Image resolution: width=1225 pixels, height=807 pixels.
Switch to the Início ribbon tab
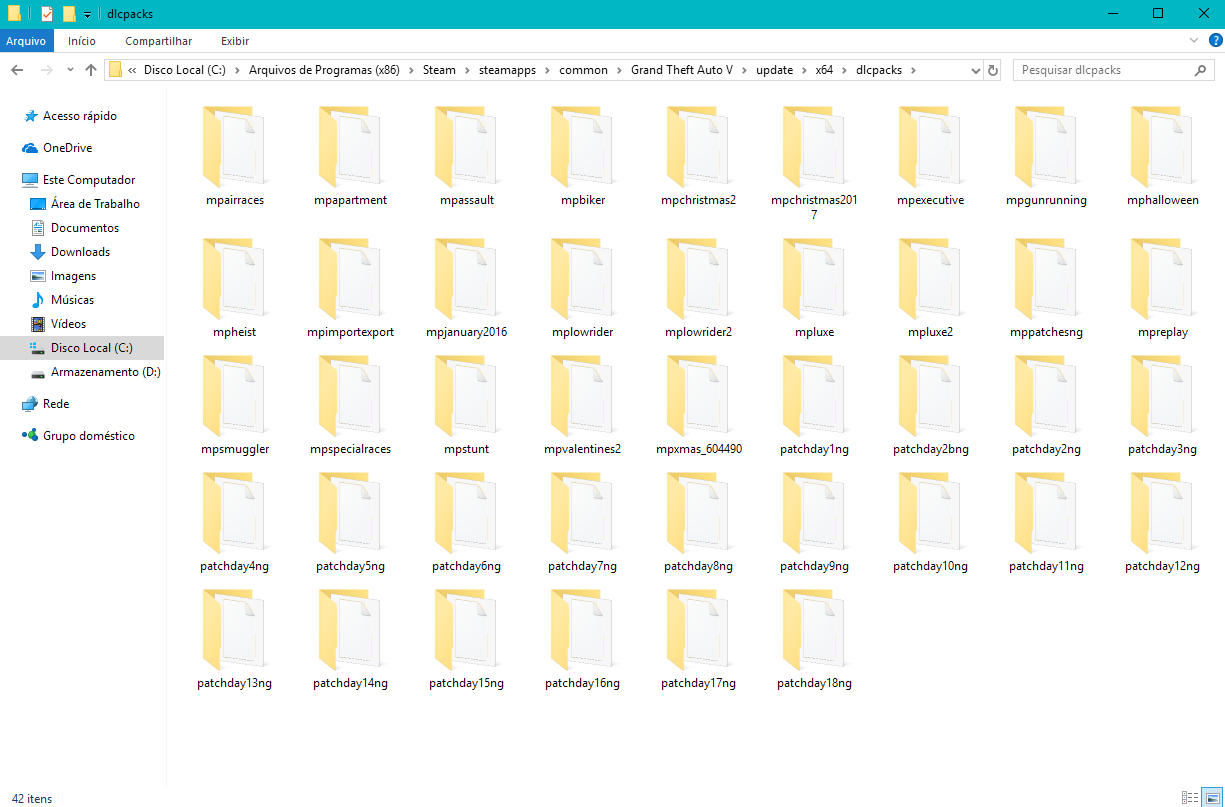point(82,41)
